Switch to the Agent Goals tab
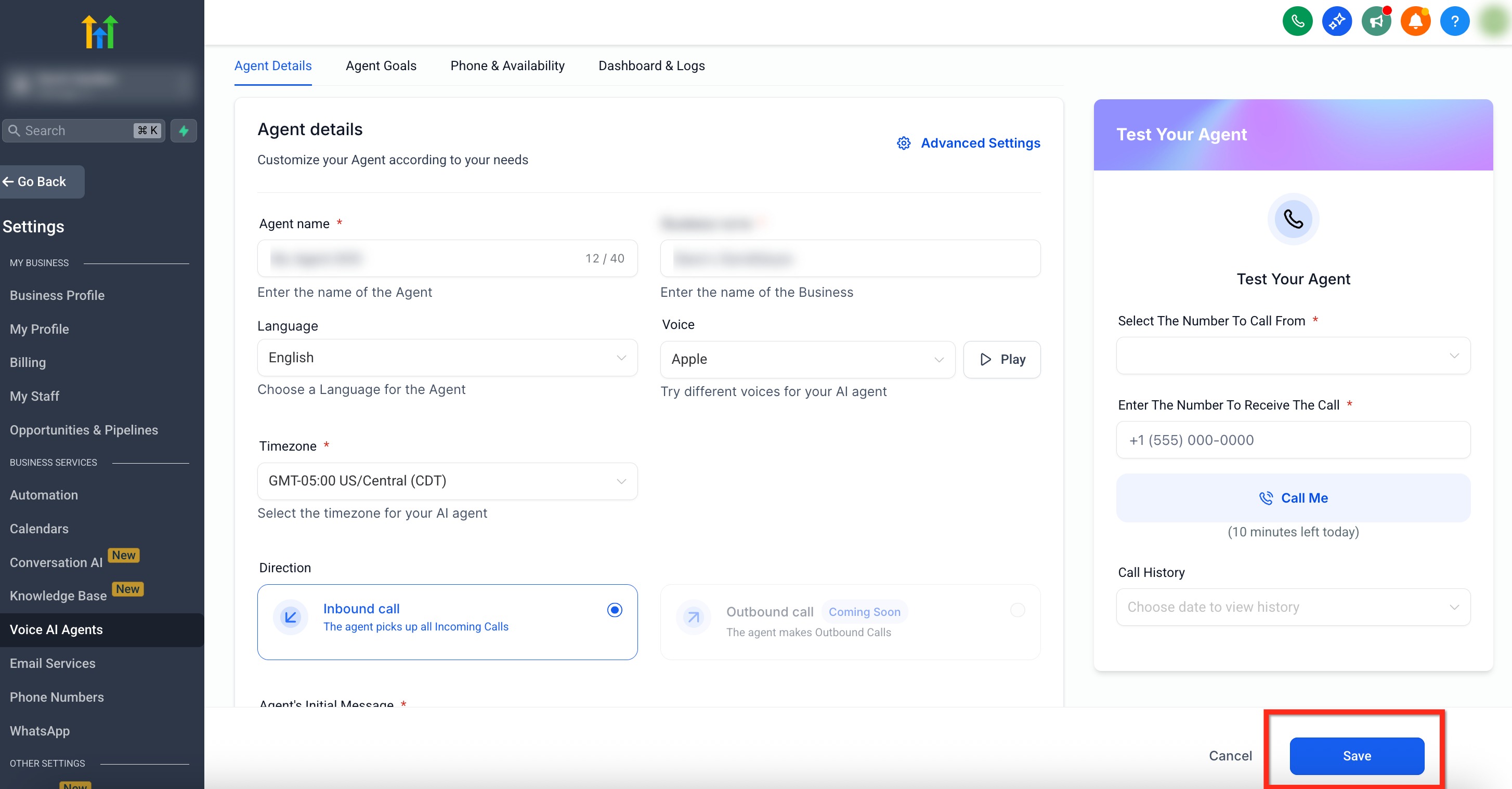1512x789 pixels. click(x=381, y=65)
